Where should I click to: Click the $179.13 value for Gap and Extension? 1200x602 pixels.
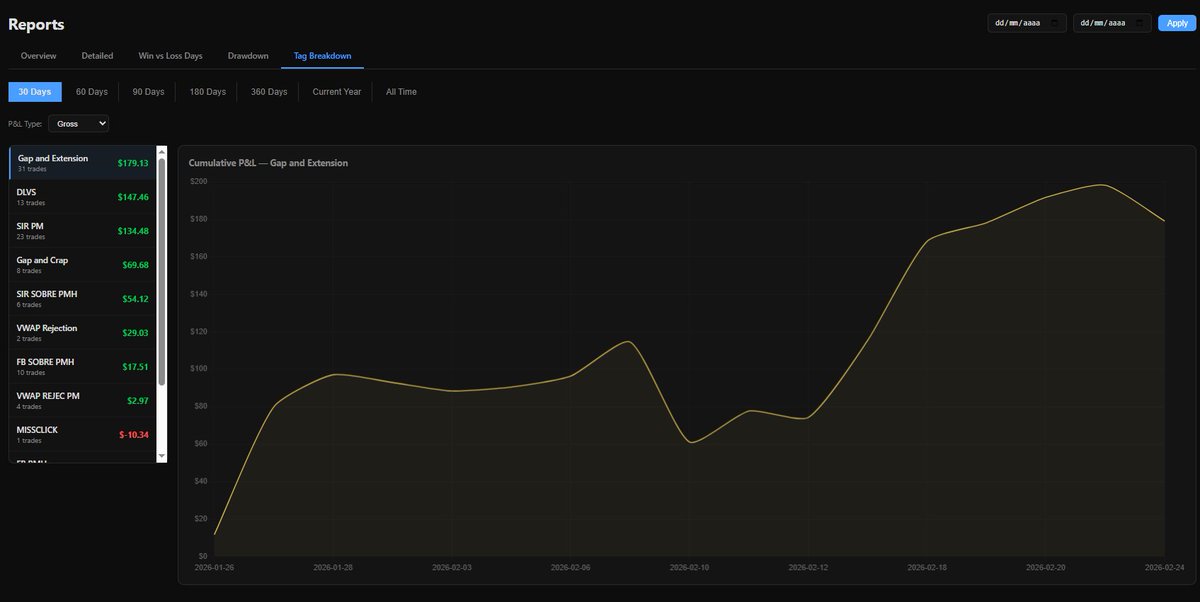click(x=132, y=163)
